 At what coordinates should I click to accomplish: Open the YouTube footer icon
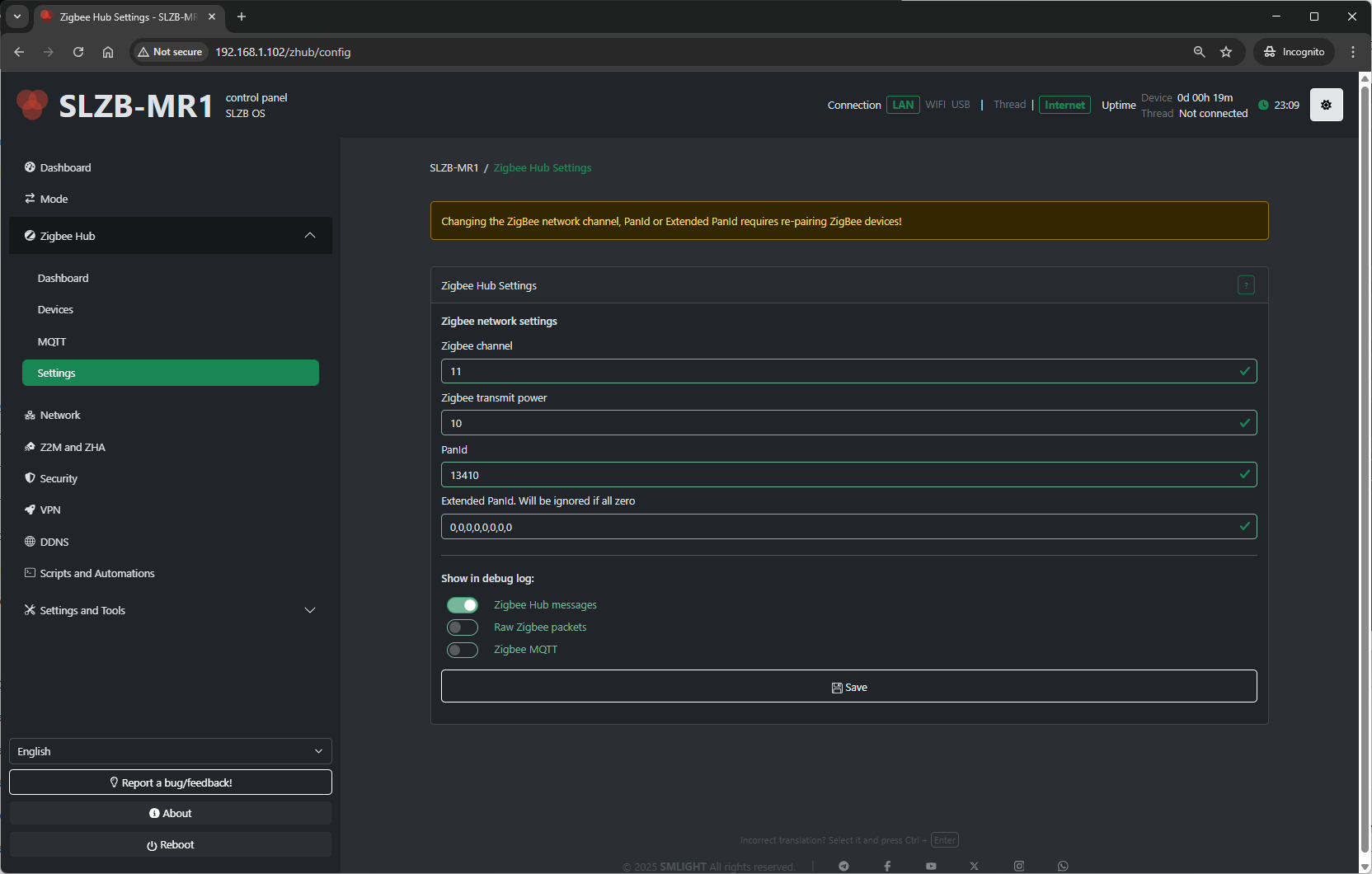click(931, 866)
